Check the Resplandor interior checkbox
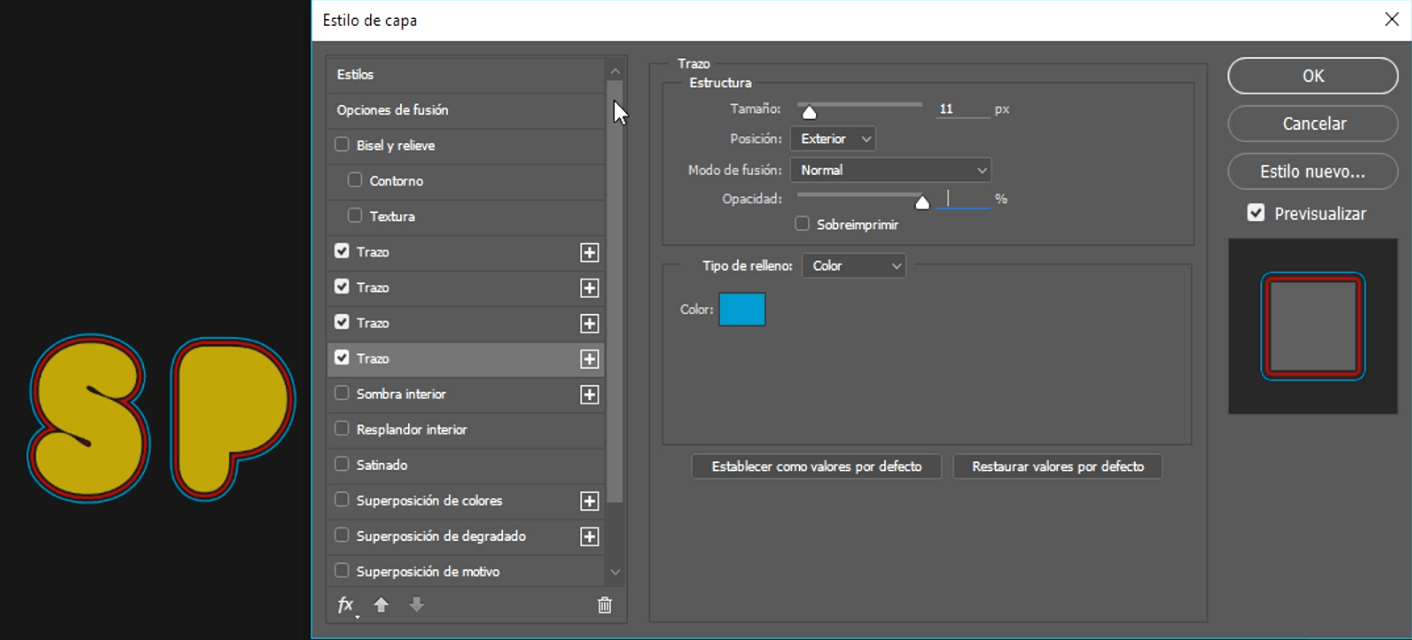This screenshot has width=1412, height=640. [x=342, y=429]
